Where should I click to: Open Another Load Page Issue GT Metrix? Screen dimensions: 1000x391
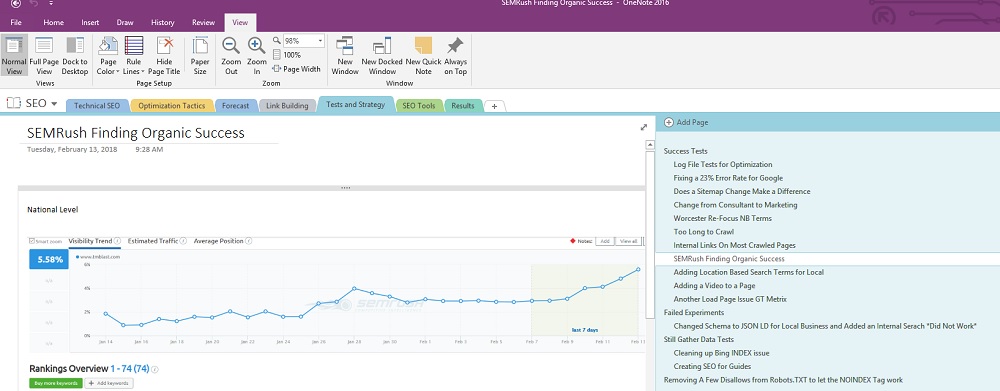[730, 299]
